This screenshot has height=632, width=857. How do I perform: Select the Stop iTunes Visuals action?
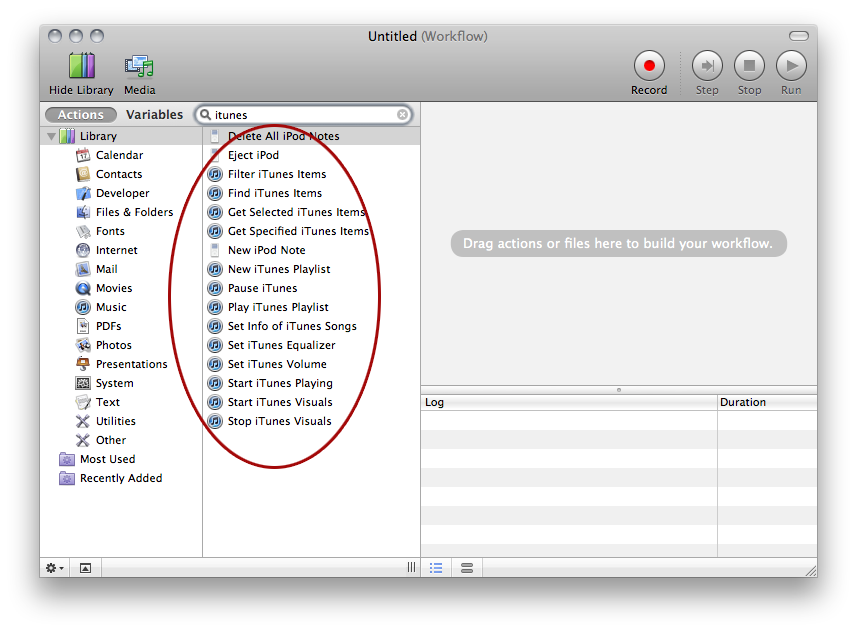(312, 422)
